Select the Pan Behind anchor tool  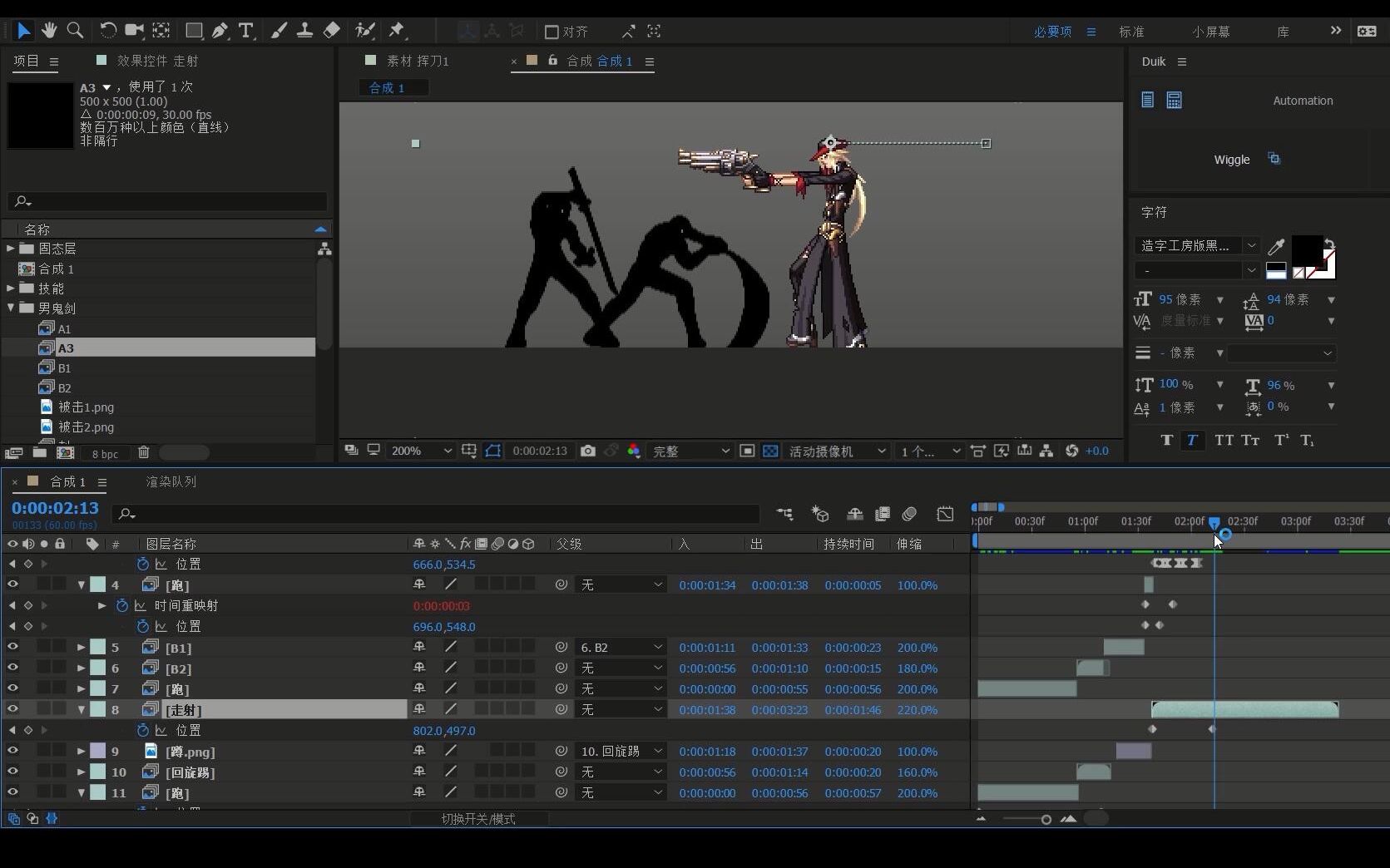161,31
